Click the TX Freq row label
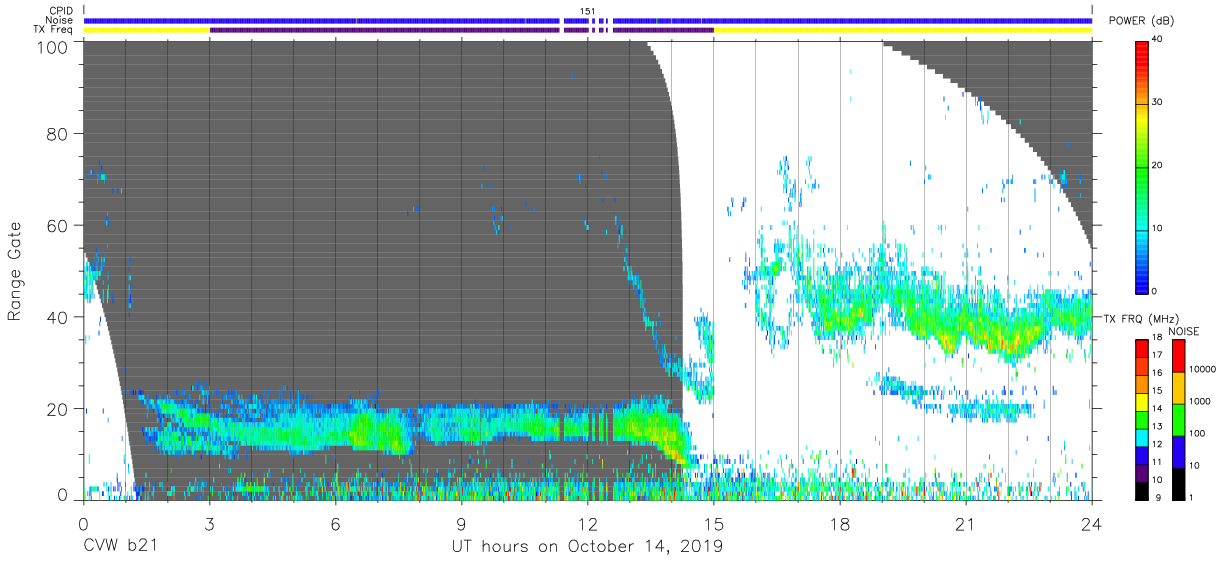 (x=54, y=30)
